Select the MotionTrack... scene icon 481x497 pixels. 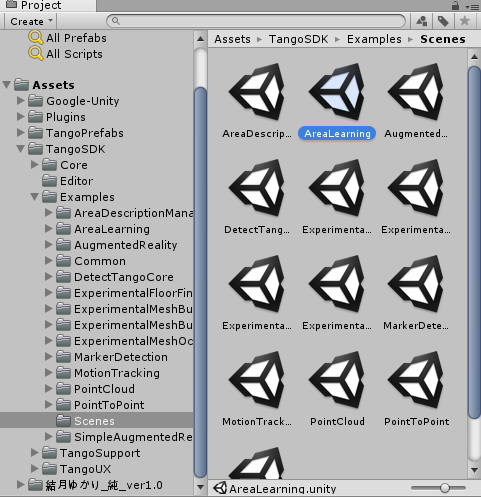tap(257, 380)
